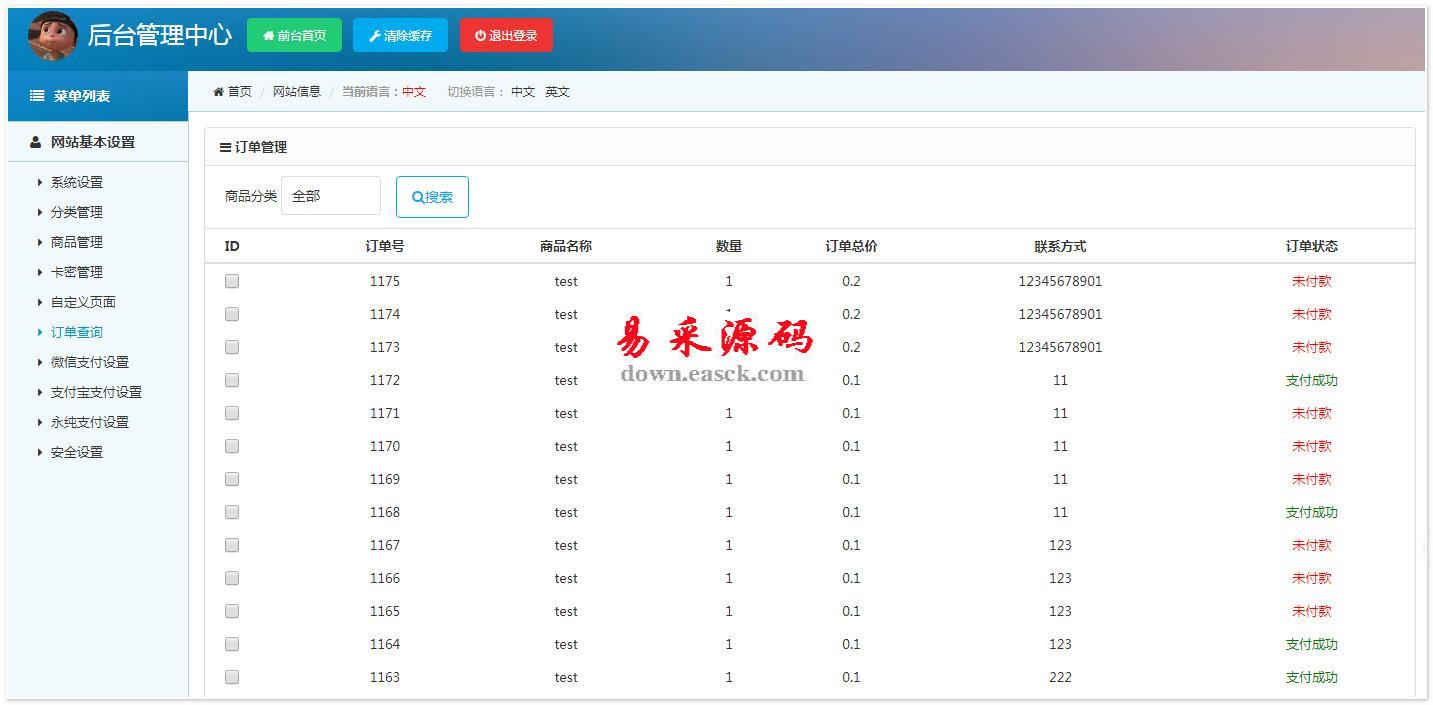1433x705 pixels.
Task: Open the 商品分类 dropdown showing 全部
Action: [x=331, y=196]
